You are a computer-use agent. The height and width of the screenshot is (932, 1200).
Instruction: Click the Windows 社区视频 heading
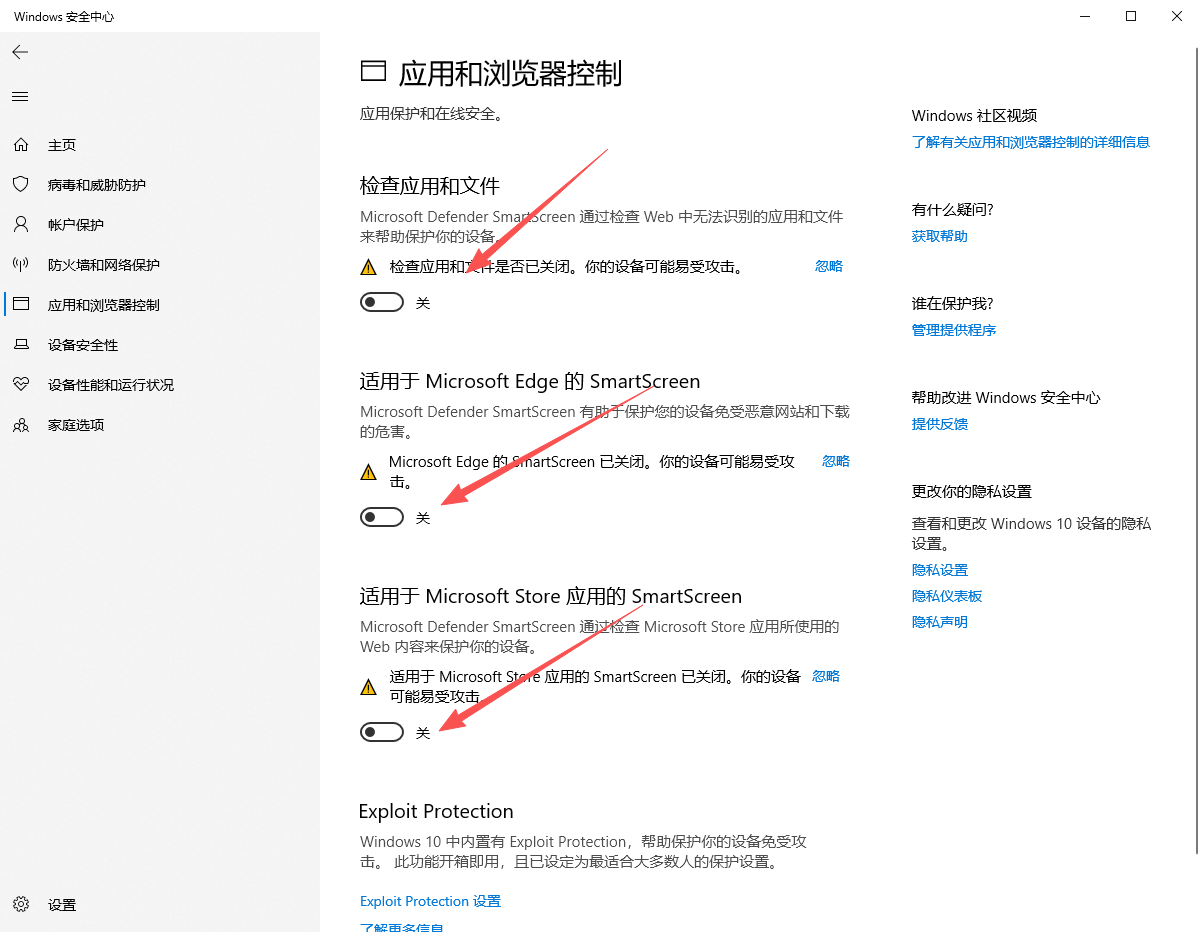tap(975, 116)
